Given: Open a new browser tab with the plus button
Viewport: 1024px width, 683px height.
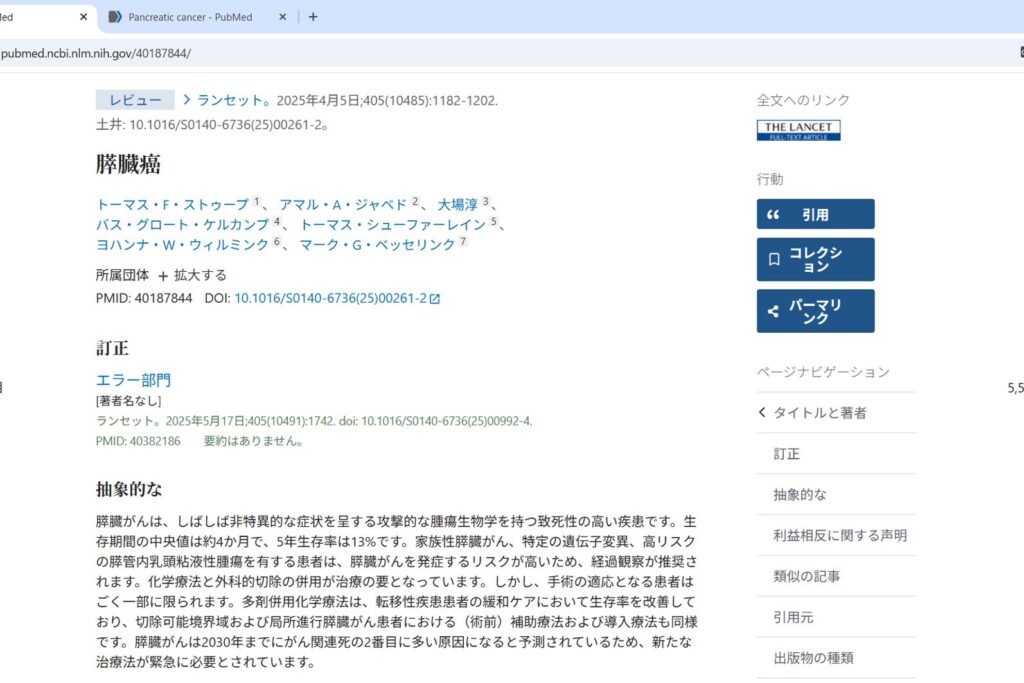Looking at the screenshot, I should pos(314,16).
